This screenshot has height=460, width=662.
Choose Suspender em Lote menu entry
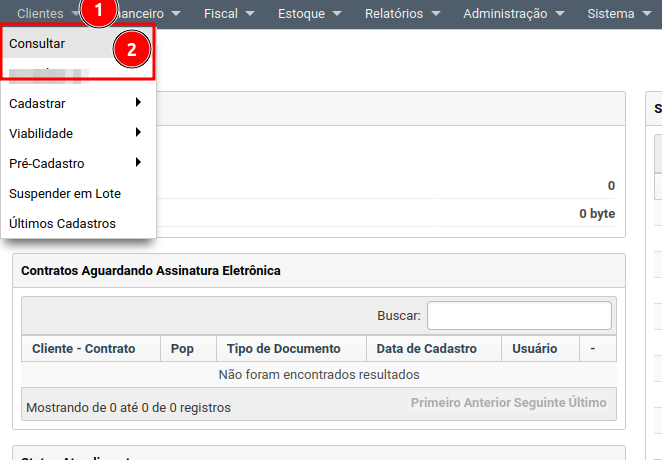coord(64,193)
